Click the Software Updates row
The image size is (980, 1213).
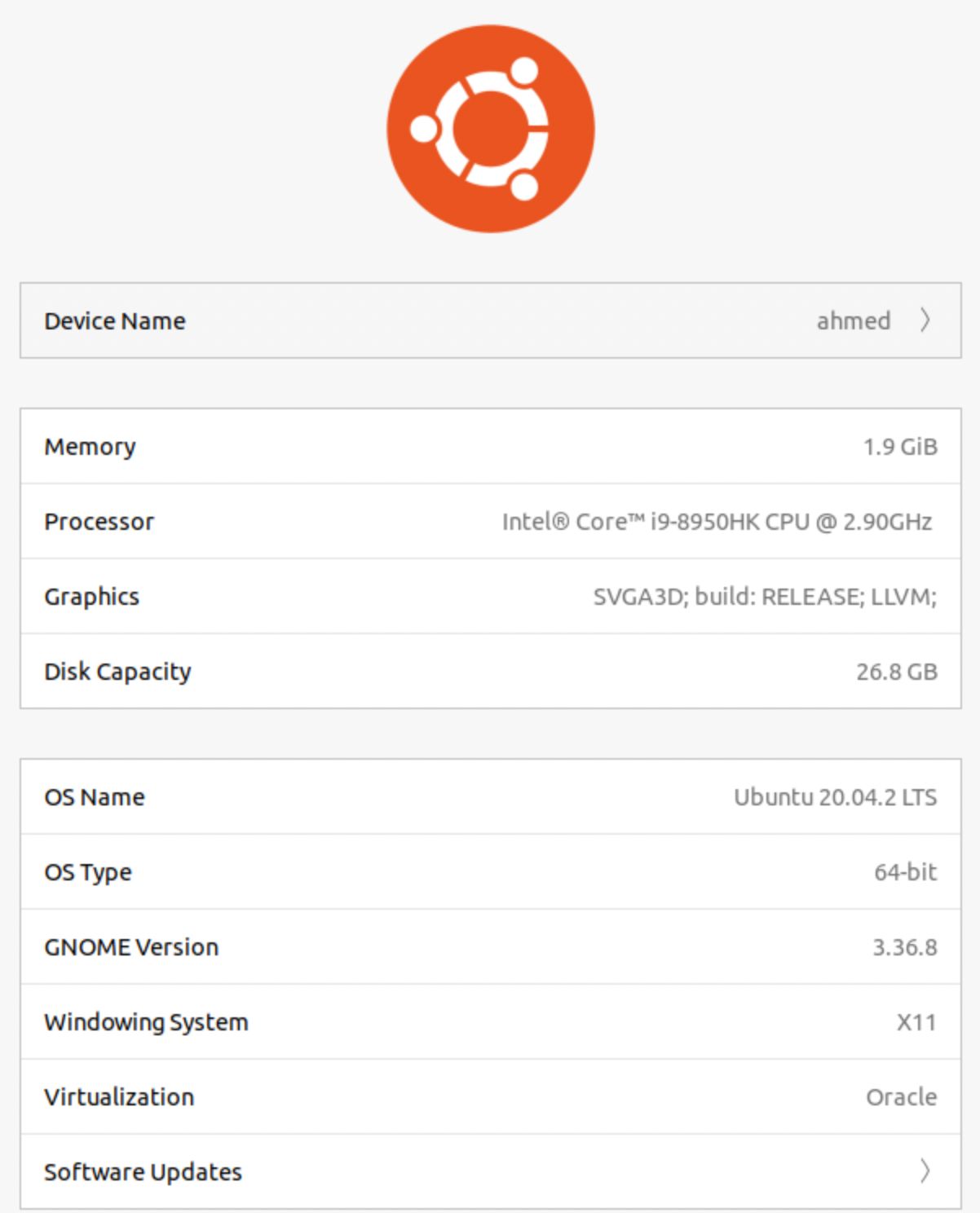point(489,1171)
